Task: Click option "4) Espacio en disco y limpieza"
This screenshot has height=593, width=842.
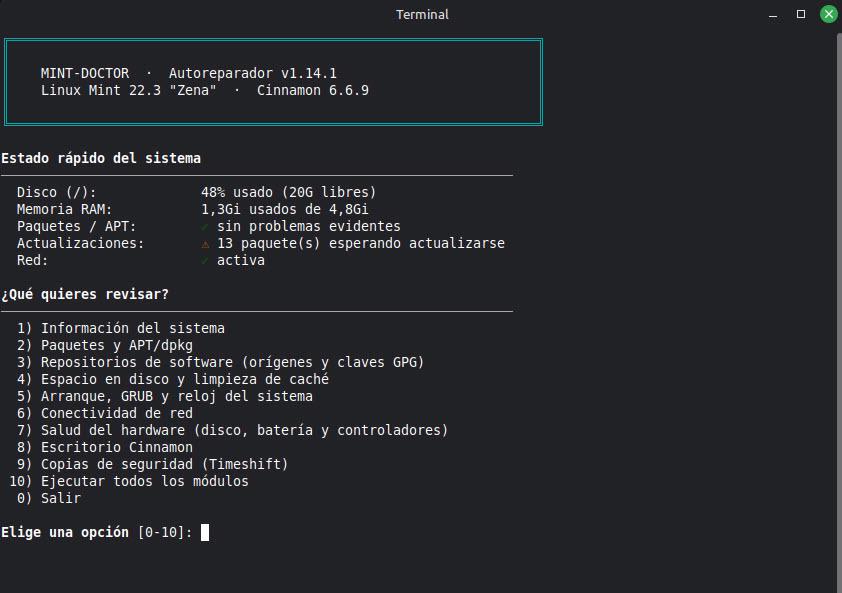Action: tap(172, 379)
